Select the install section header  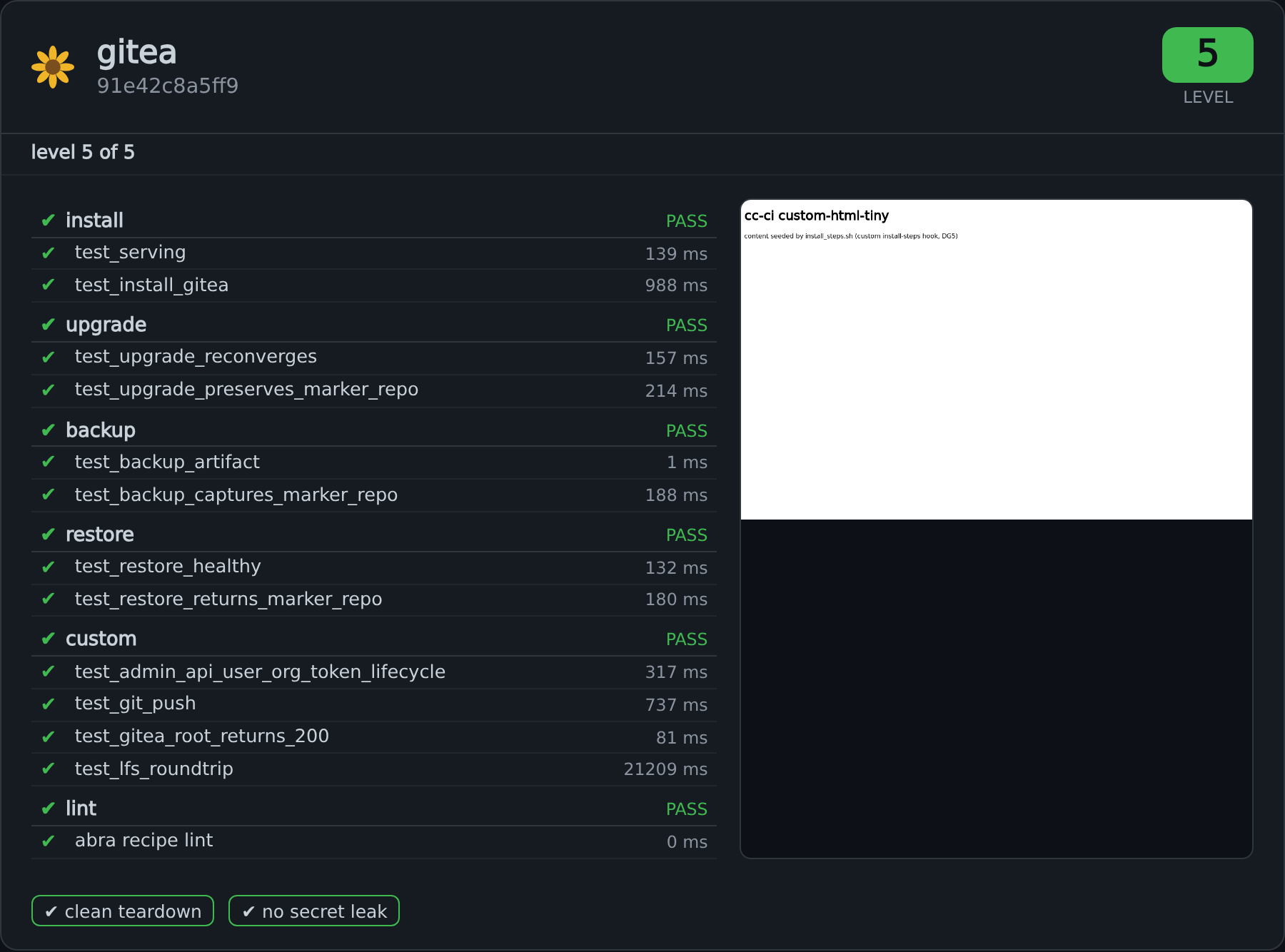pyautogui.click(x=374, y=221)
